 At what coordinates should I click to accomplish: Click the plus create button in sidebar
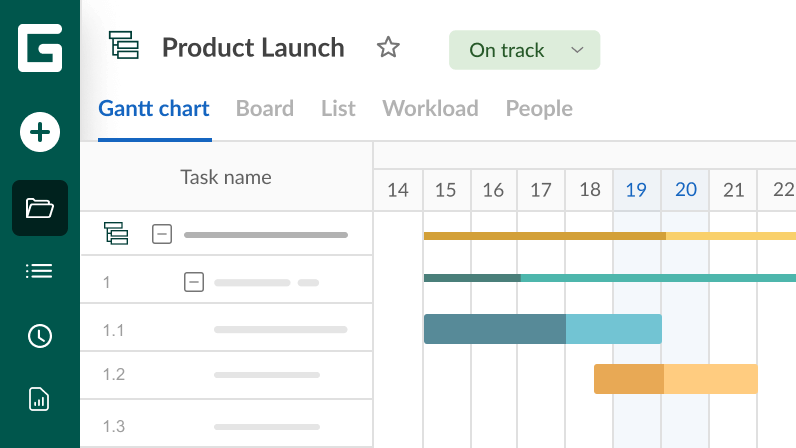click(x=40, y=132)
